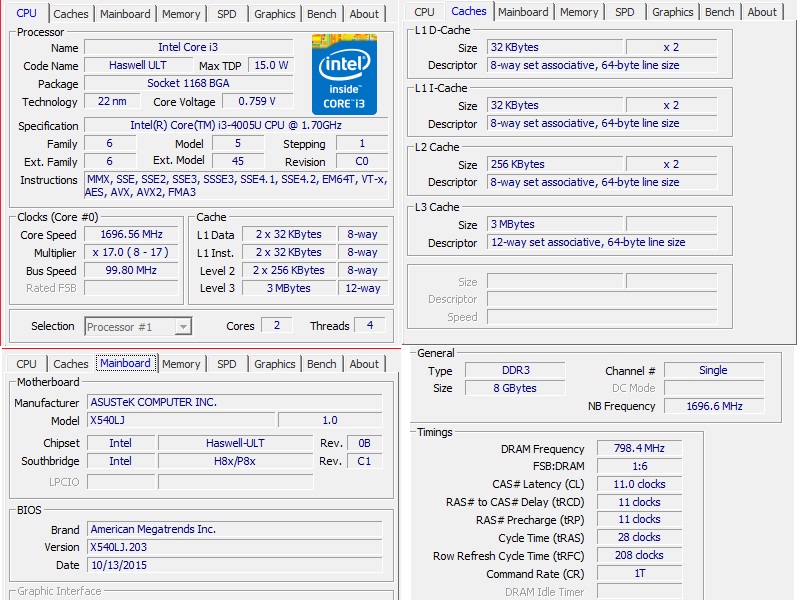Click the L2 Cache size '256 KBytes' in Caches window
This screenshot has height=600, width=800.
[x=555, y=164]
